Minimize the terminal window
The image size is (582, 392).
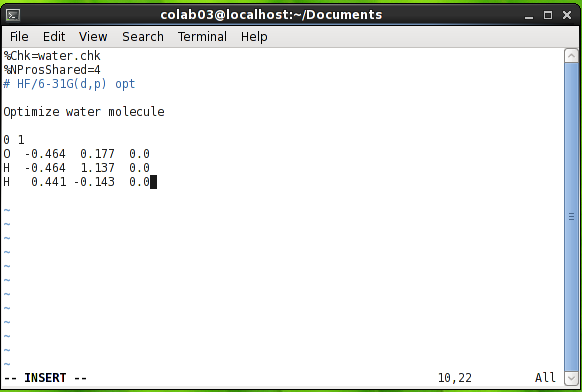pos(529,16)
